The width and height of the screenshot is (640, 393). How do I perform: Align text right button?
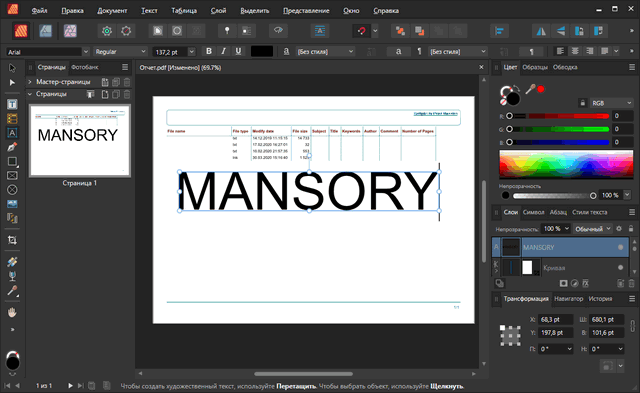[x=589, y=51]
